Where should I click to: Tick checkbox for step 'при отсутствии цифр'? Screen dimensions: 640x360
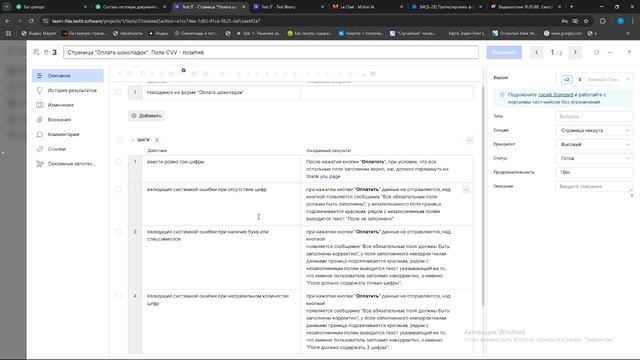click(119, 189)
